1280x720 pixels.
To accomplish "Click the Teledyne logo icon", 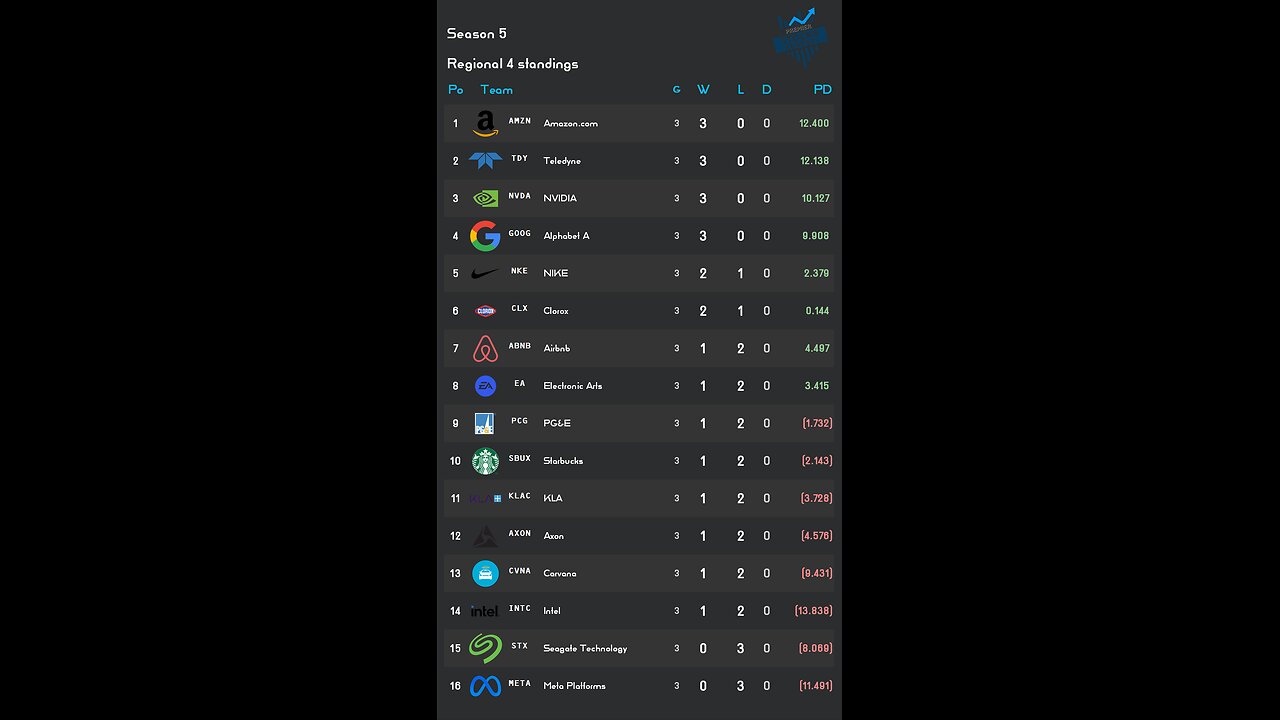I will (x=485, y=160).
